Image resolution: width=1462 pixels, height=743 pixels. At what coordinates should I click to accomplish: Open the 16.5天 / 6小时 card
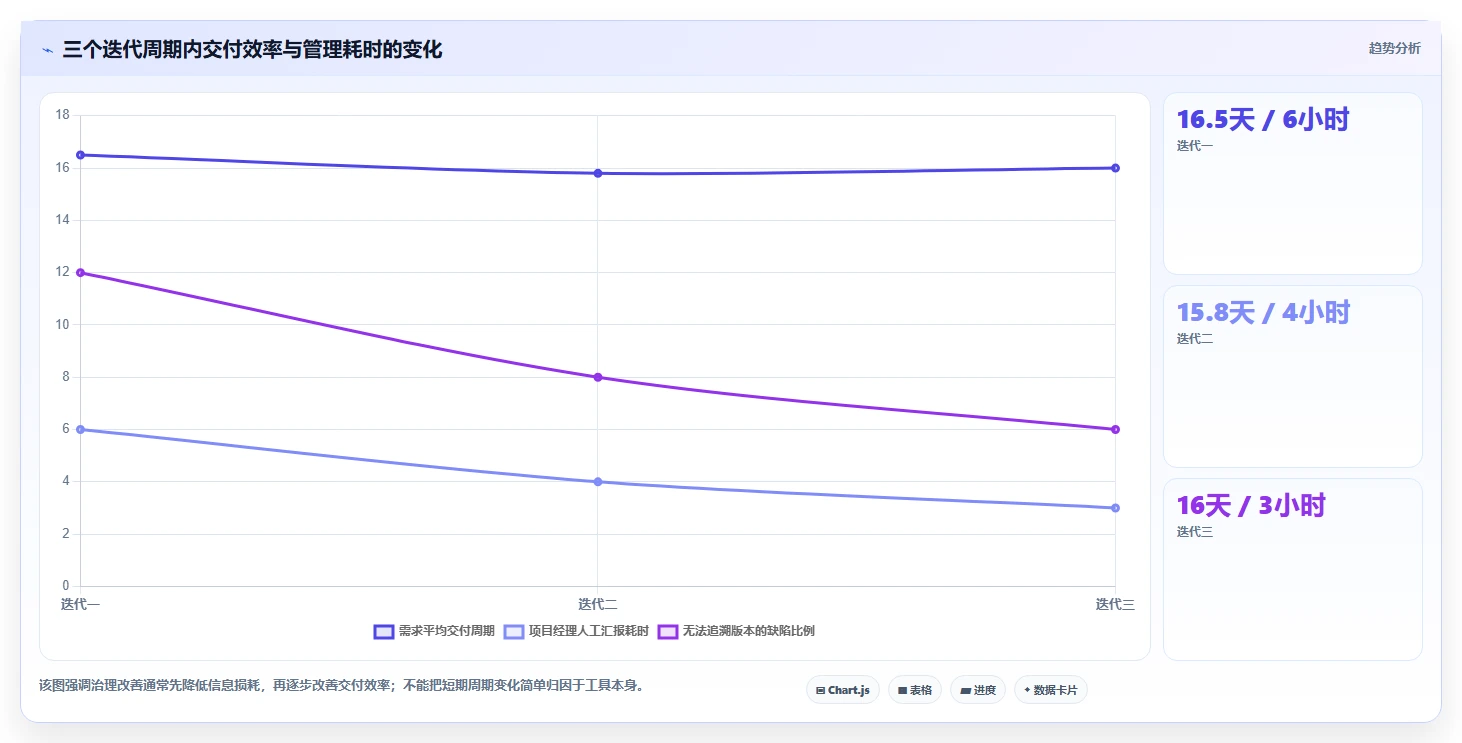pyautogui.click(x=1292, y=183)
